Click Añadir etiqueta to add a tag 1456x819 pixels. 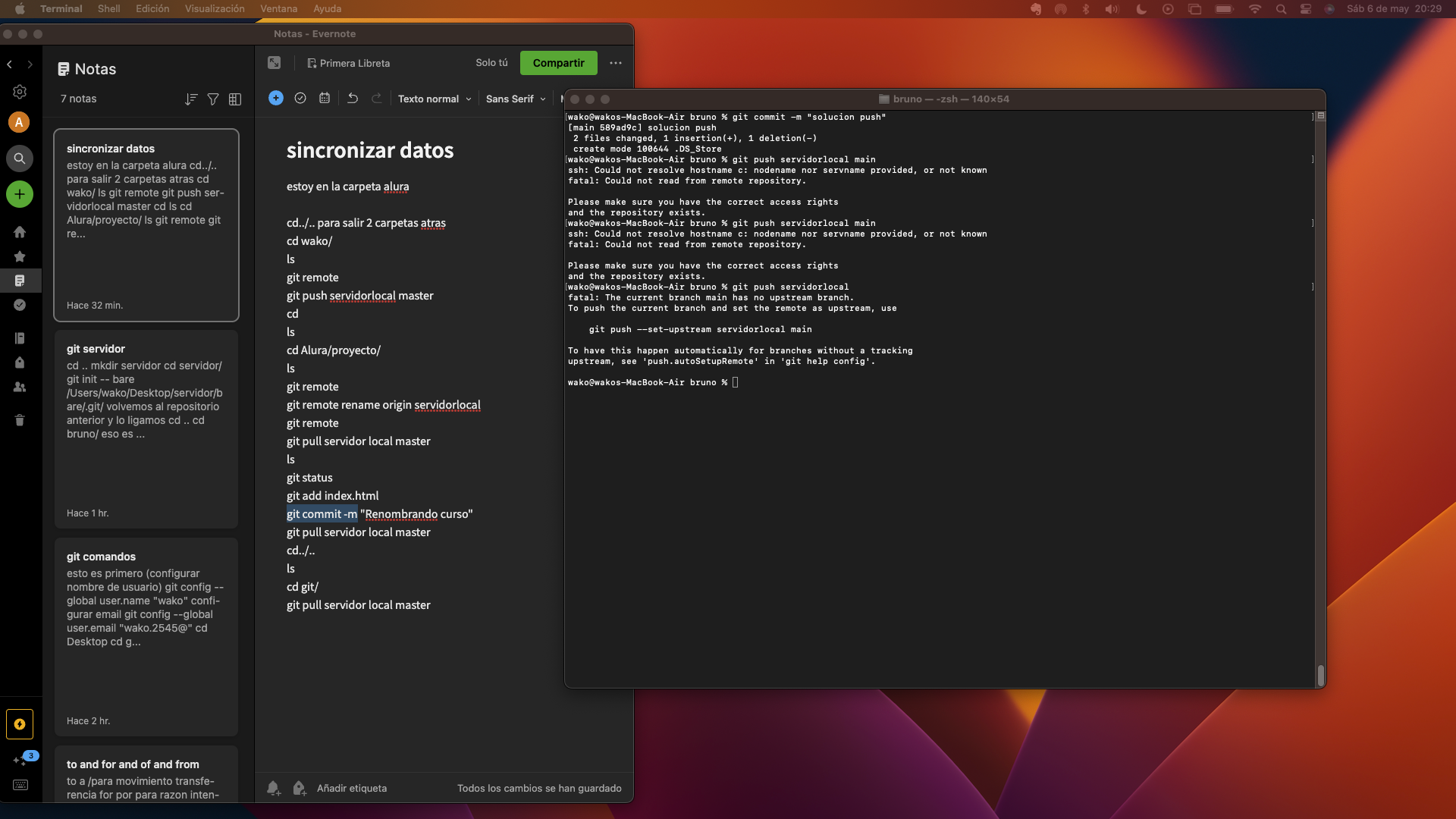(x=352, y=789)
